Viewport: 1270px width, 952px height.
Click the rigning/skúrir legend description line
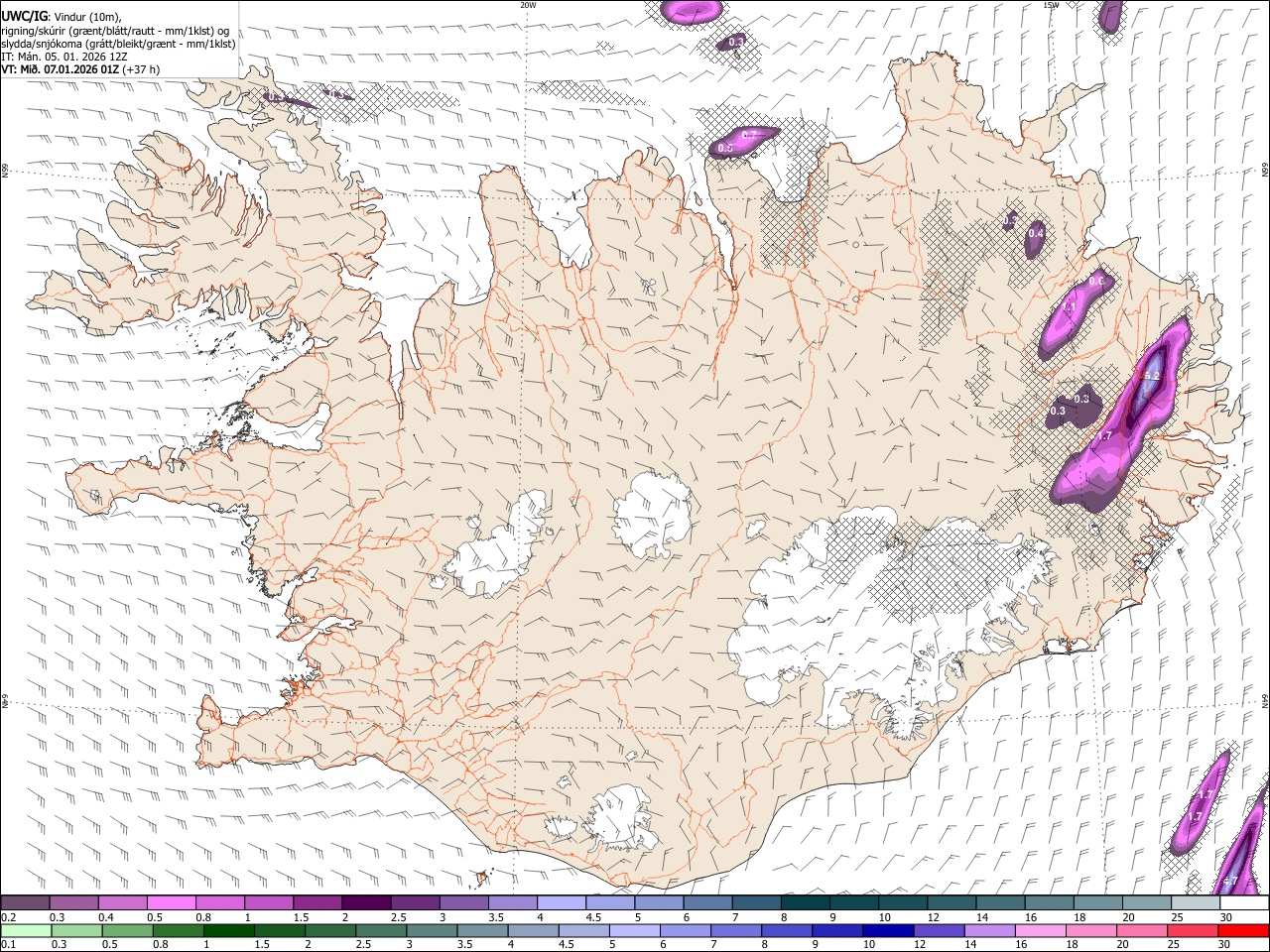[115, 30]
